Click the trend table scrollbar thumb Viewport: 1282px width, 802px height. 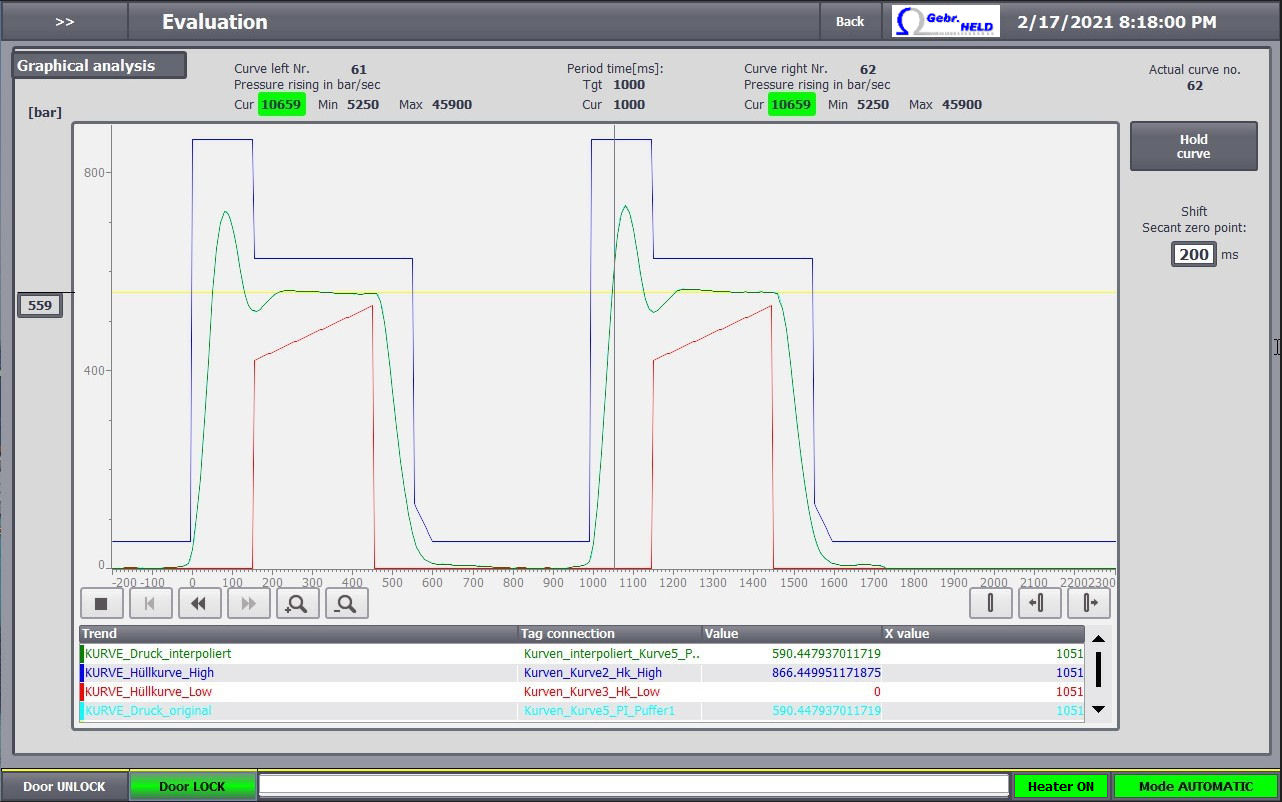[1098, 669]
